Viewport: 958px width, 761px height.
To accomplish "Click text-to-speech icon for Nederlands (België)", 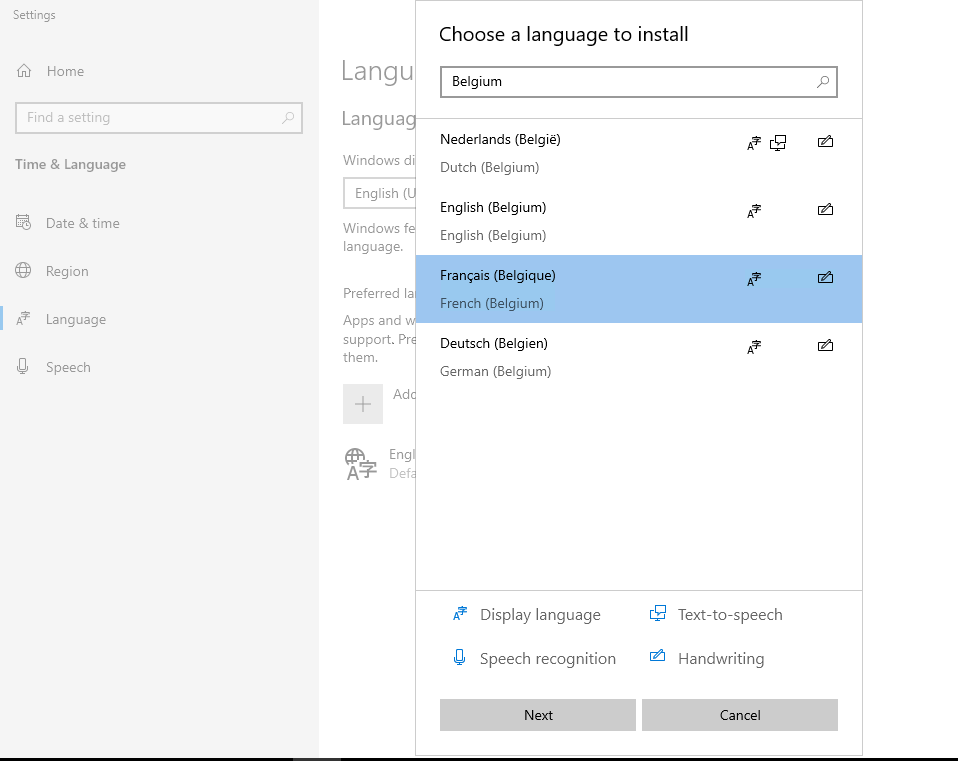I will tap(778, 143).
